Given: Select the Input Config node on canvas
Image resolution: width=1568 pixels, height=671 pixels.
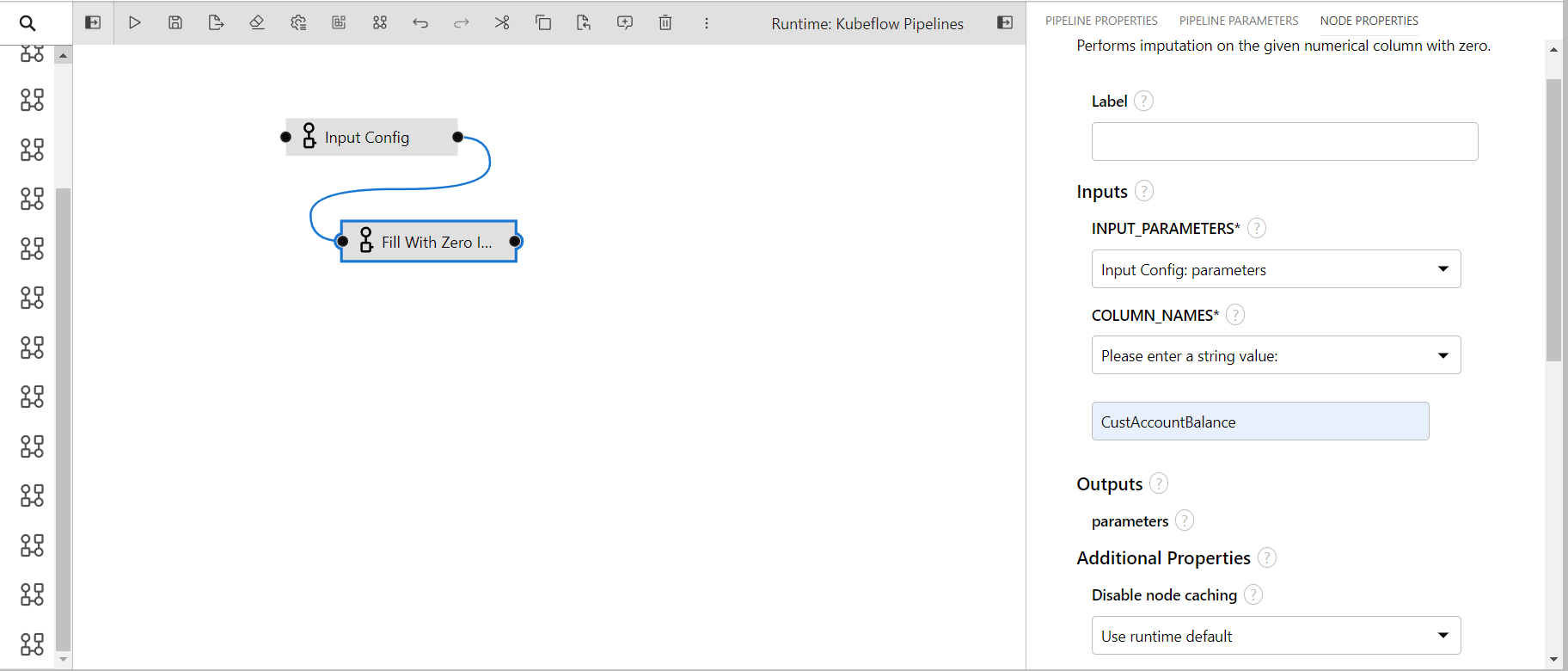Looking at the screenshot, I should click(x=371, y=137).
